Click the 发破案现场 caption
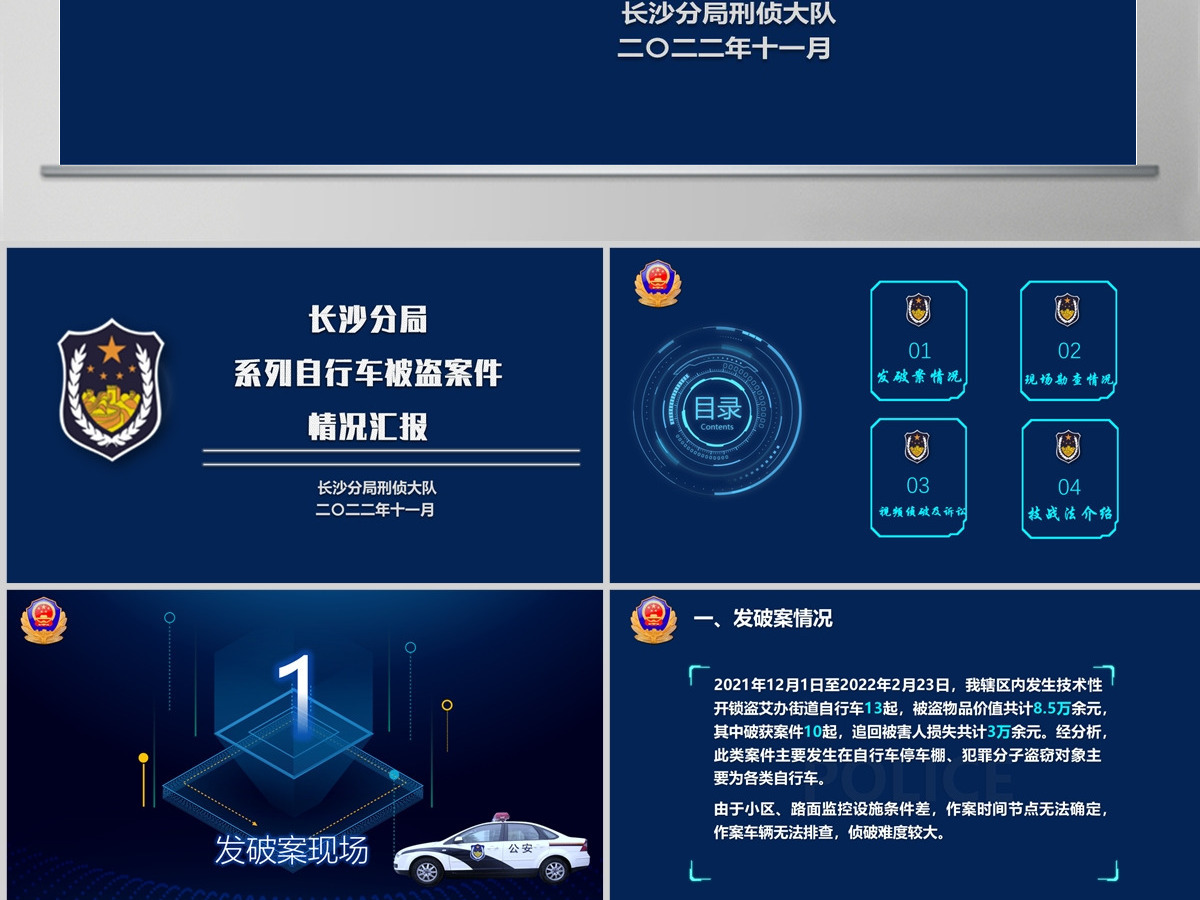This screenshot has height=900, width=1200. coord(292,850)
